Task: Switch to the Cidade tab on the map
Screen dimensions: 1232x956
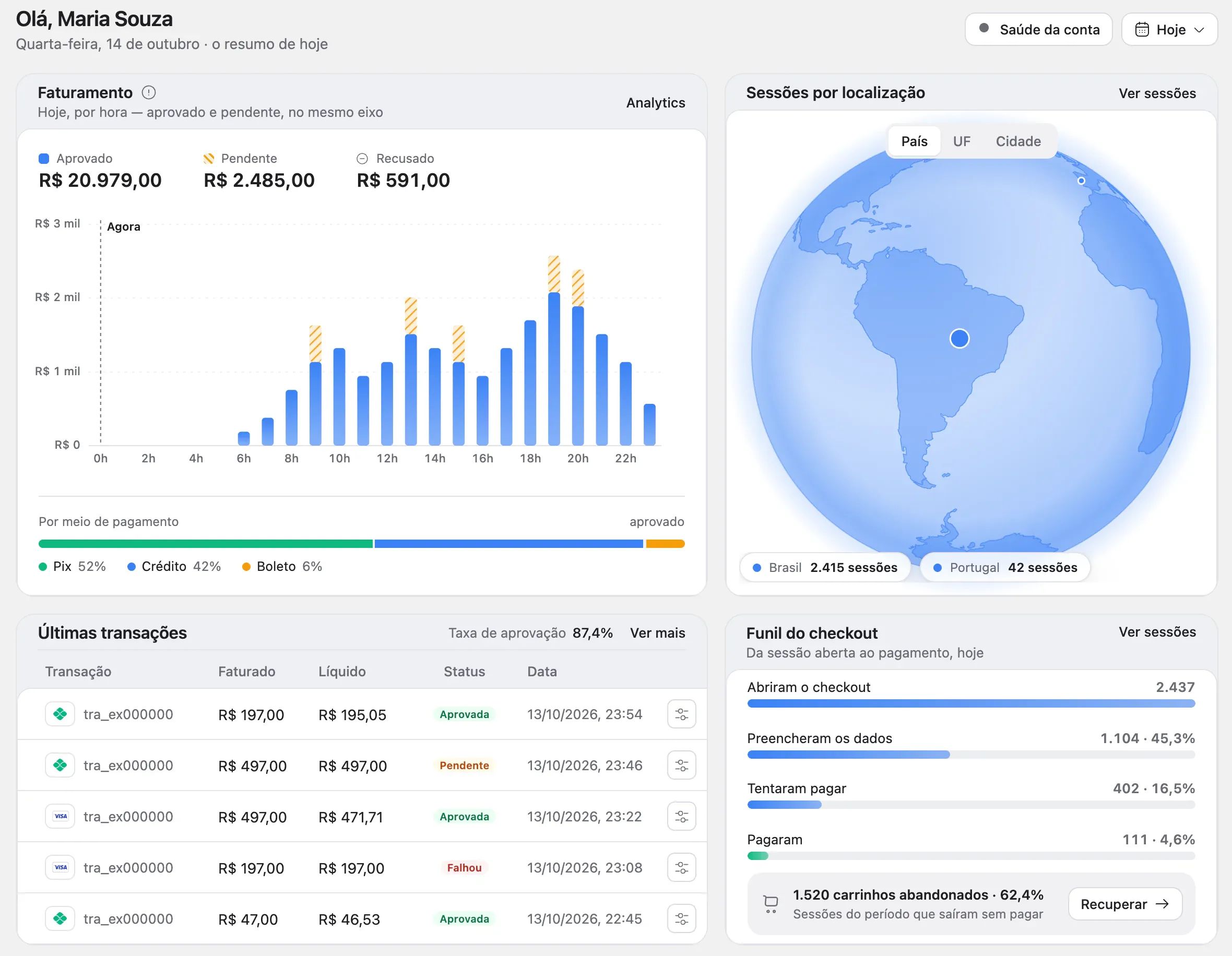Action: coord(1018,141)
